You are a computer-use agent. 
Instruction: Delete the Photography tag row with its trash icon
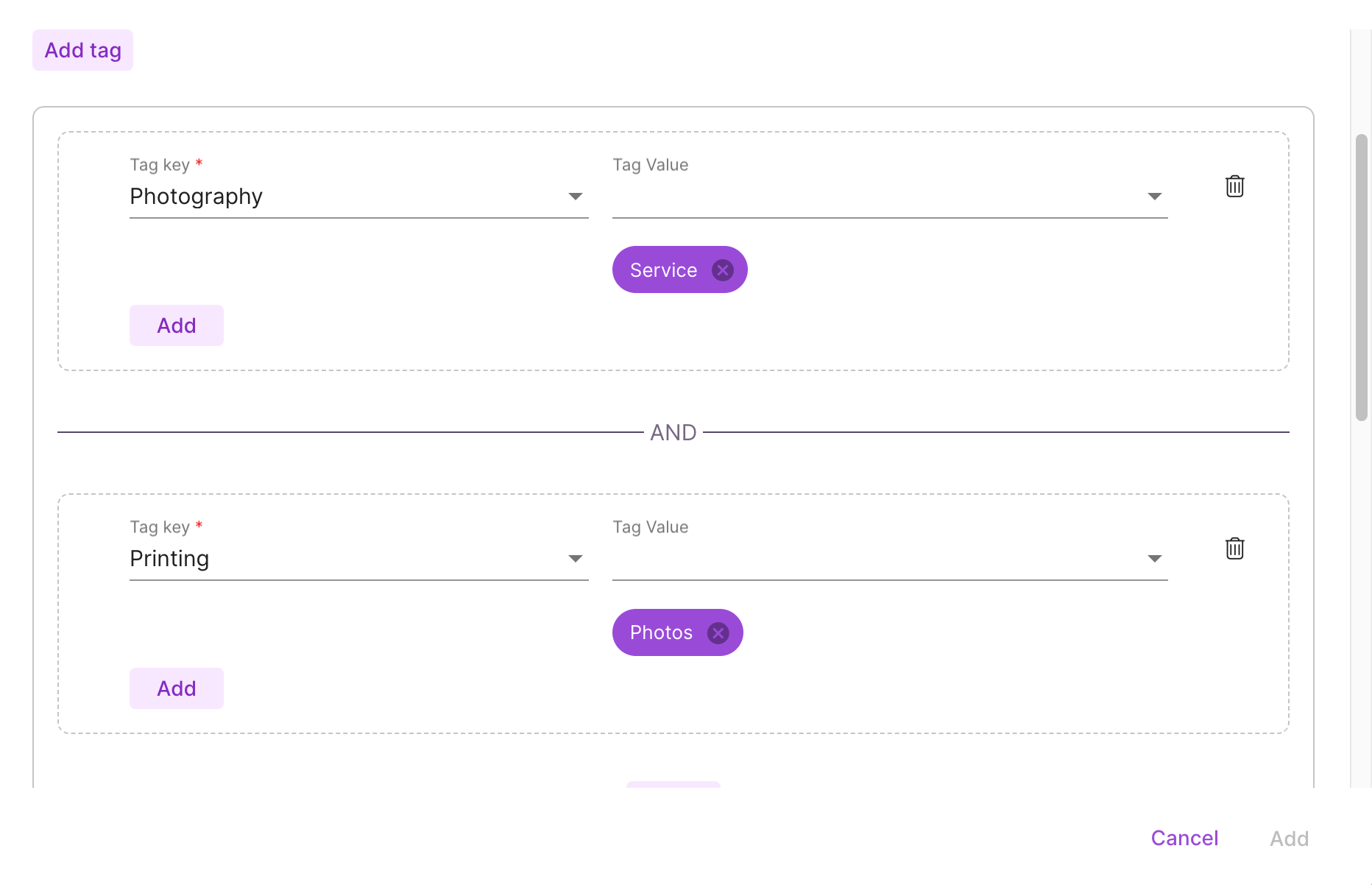click(x=1234, y=186)
